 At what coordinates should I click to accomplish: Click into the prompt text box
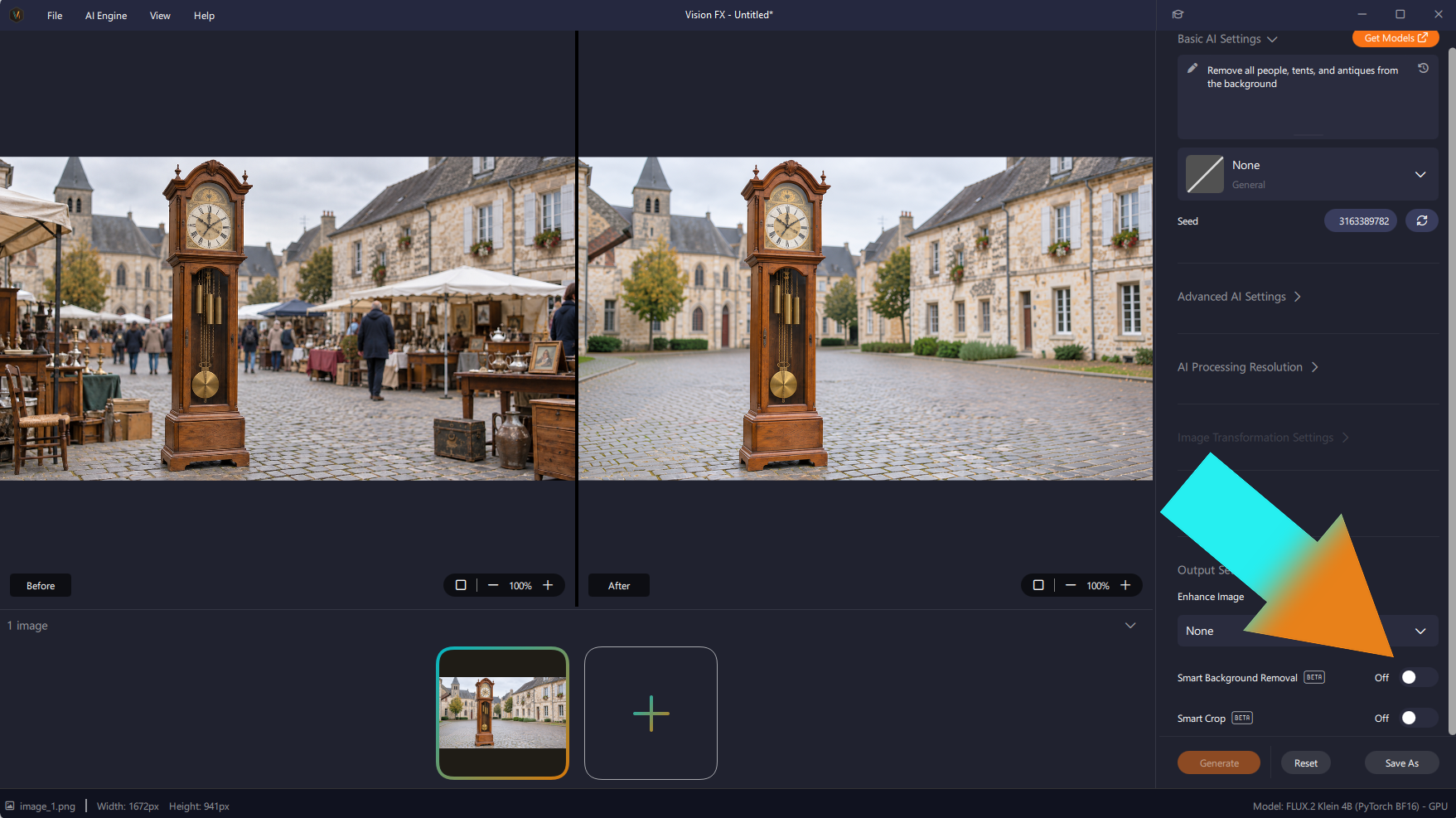click(x=1308, y=97)
